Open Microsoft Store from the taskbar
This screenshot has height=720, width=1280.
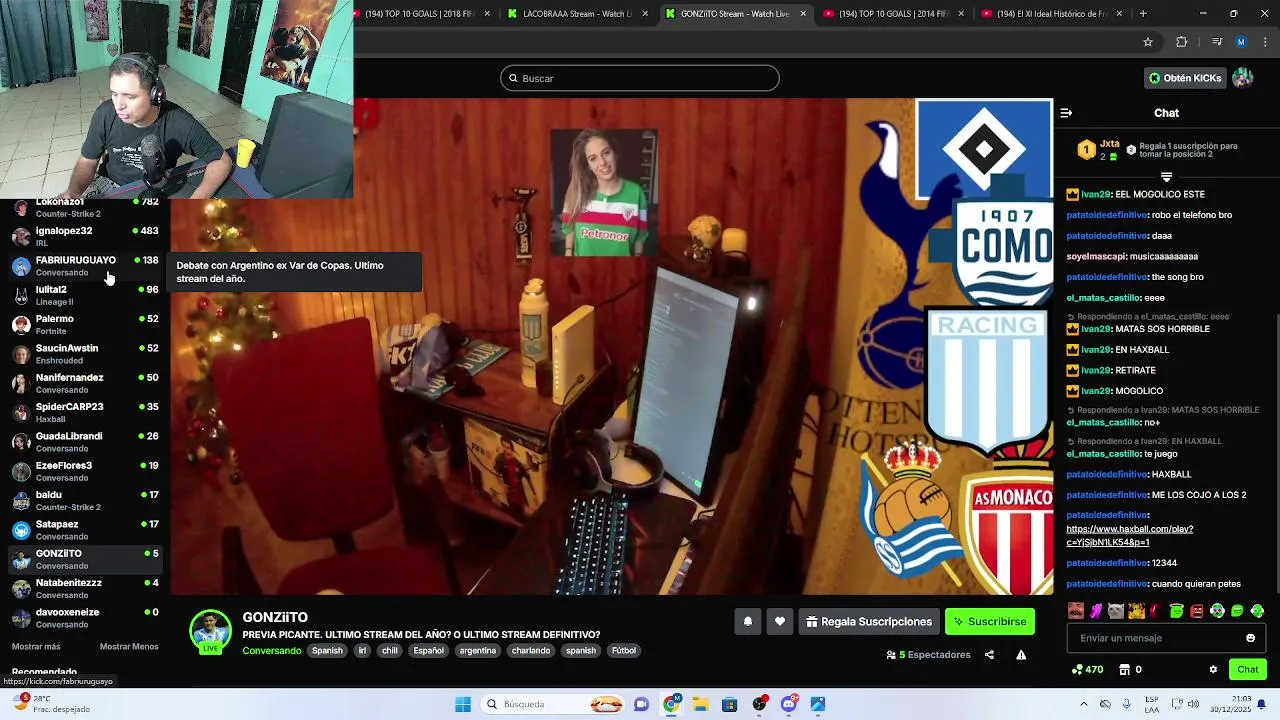click(730, 704)
